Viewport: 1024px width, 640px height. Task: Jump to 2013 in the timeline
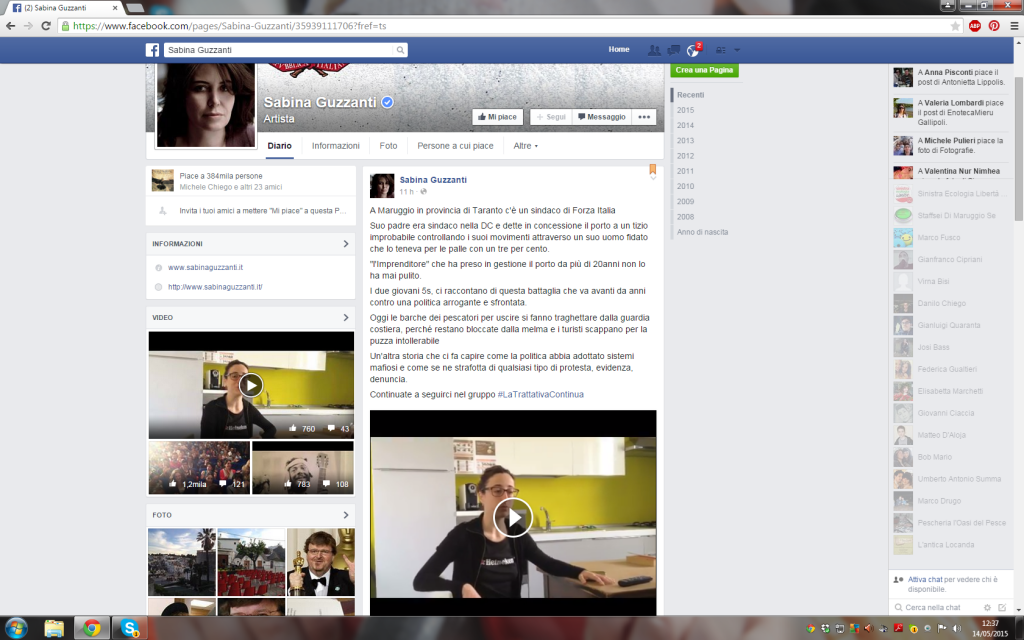coord(685,141)
